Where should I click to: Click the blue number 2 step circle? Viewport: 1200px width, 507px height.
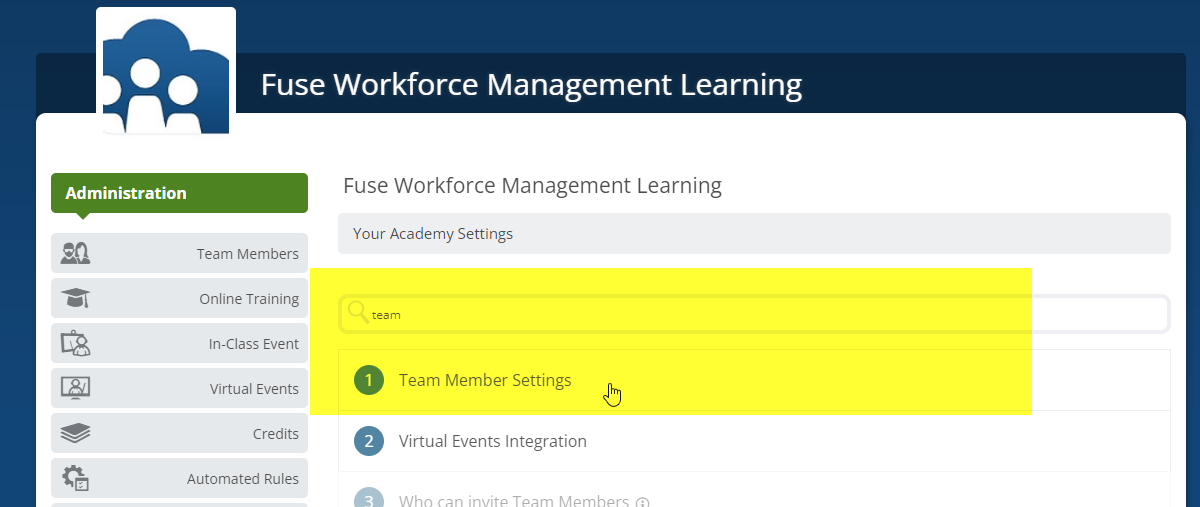click(x=369, y=441)
